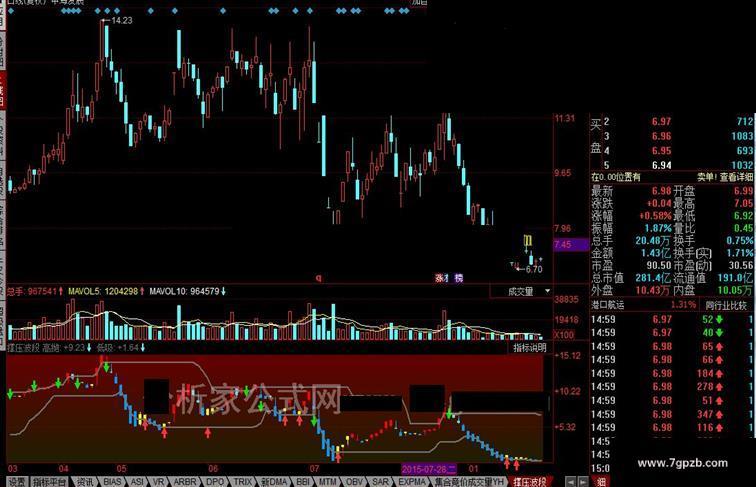
Task: Click the 高抛: +9.23 indicator value
Action: click(64, 347)
